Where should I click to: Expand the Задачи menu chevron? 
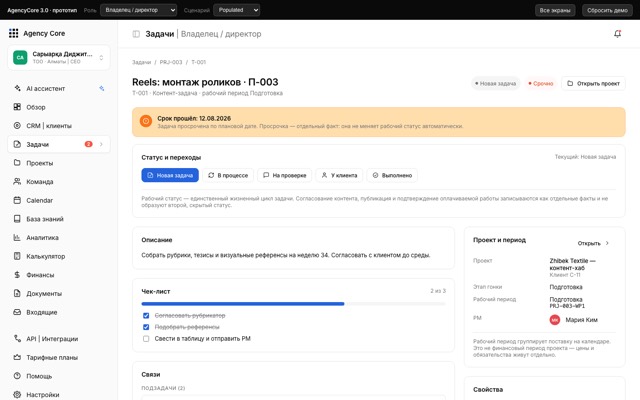(x=101, y=144)
